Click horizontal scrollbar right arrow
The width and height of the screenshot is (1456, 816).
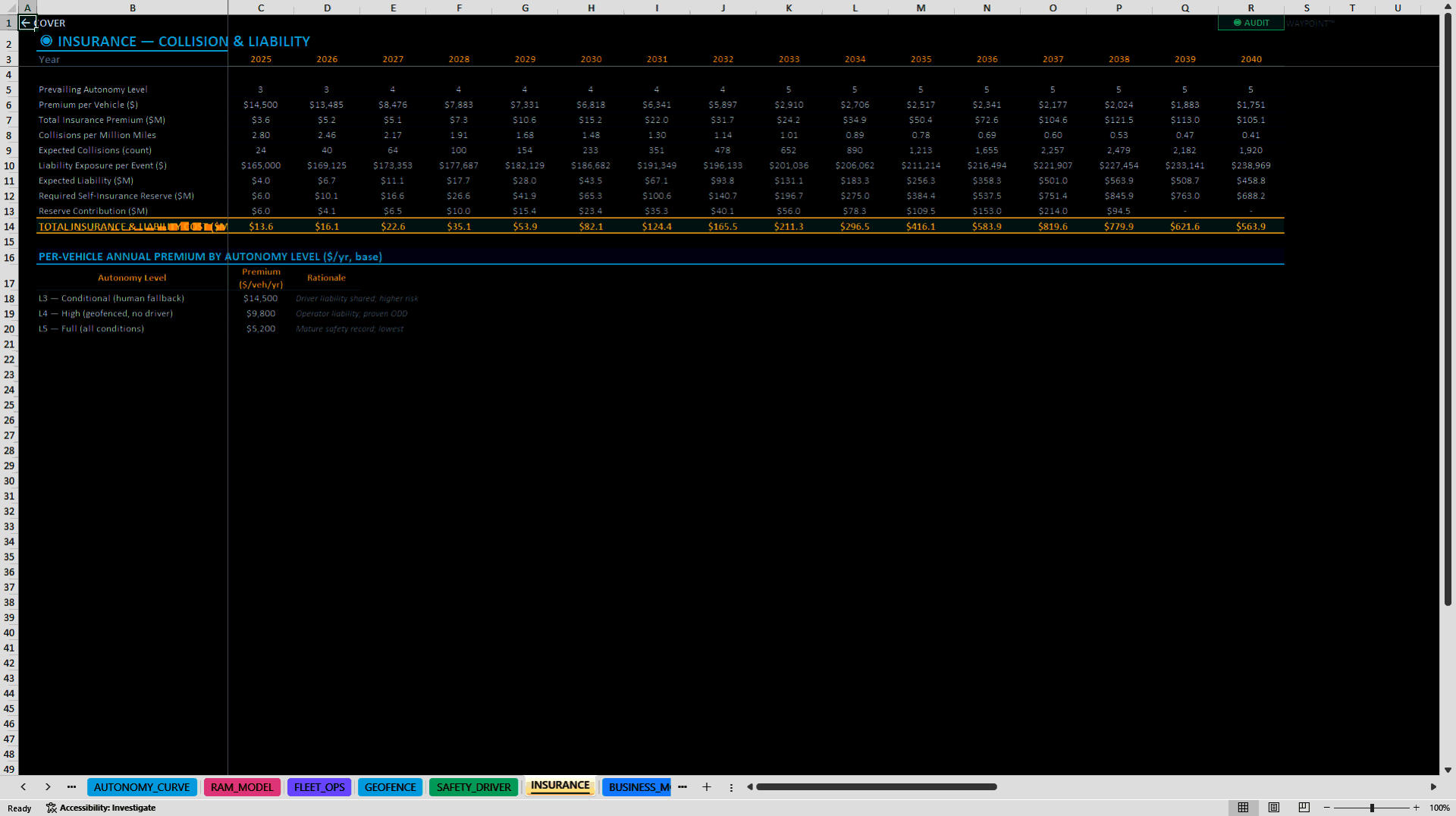[1433, 787]
